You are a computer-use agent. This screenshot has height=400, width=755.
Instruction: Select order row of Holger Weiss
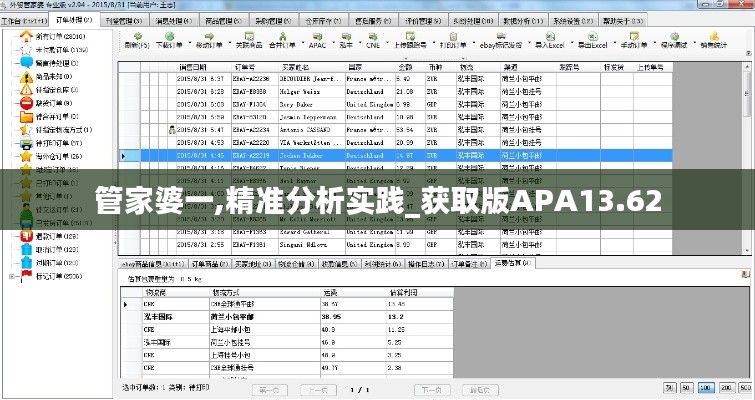(395, 91)
